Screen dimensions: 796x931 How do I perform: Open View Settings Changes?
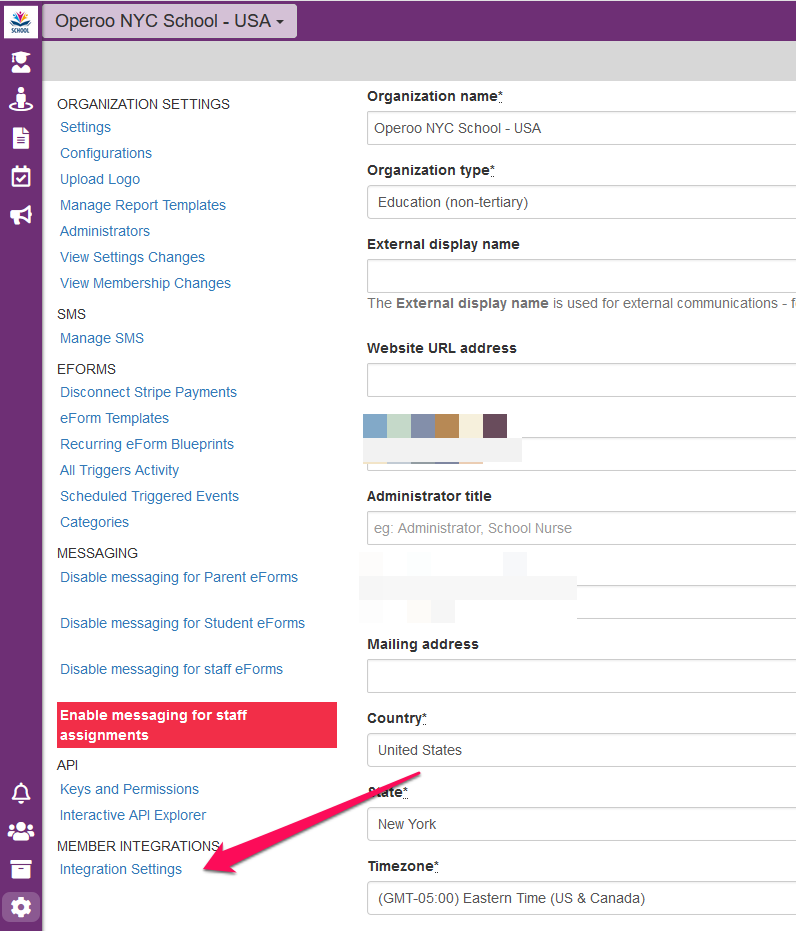tap(132, 257)
